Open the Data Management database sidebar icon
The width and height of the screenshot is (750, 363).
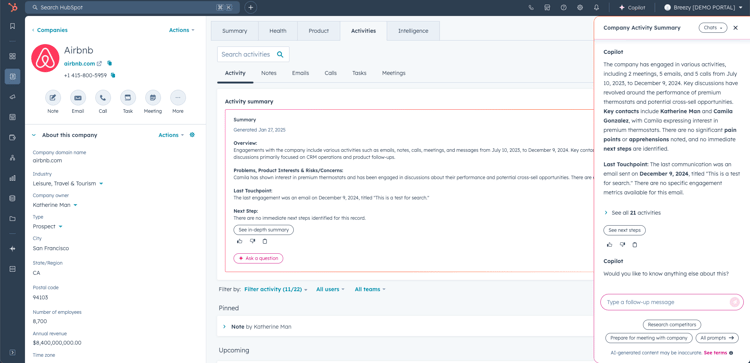coord(12,198)
